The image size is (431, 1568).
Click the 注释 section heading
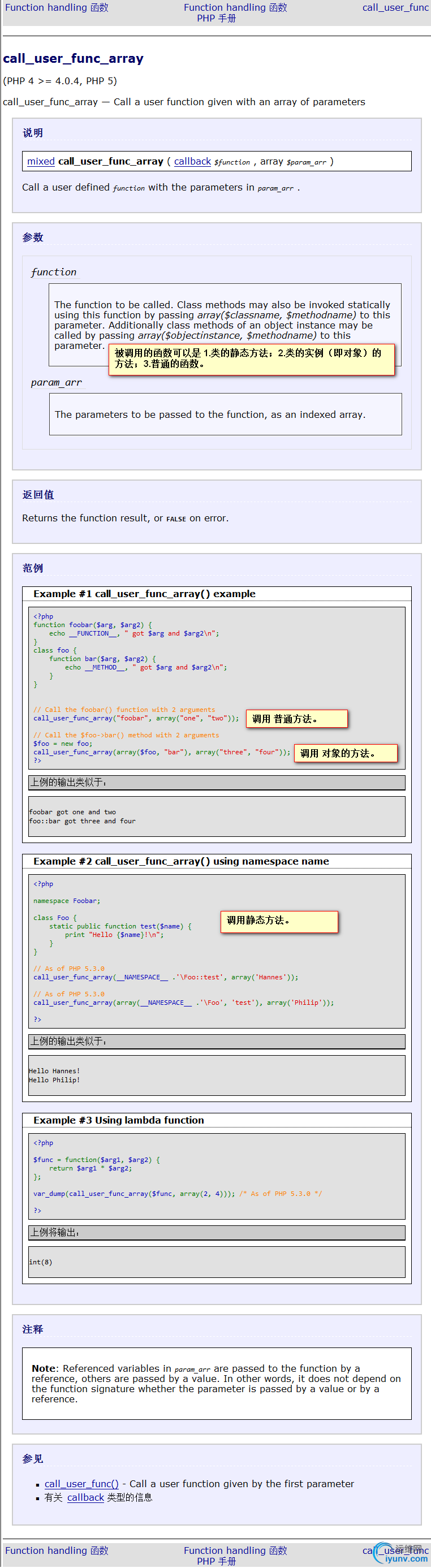coord(33,1329)
